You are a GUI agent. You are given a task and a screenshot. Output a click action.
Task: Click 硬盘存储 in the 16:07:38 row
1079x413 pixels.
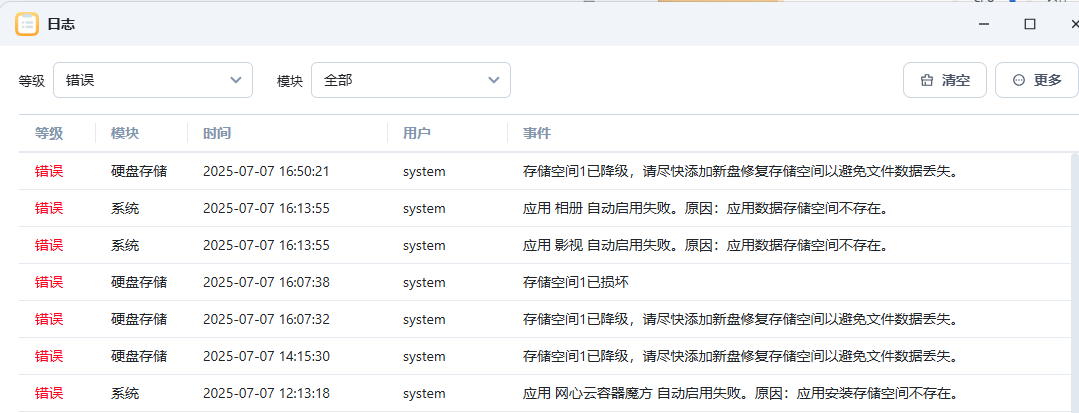[139, 283]
